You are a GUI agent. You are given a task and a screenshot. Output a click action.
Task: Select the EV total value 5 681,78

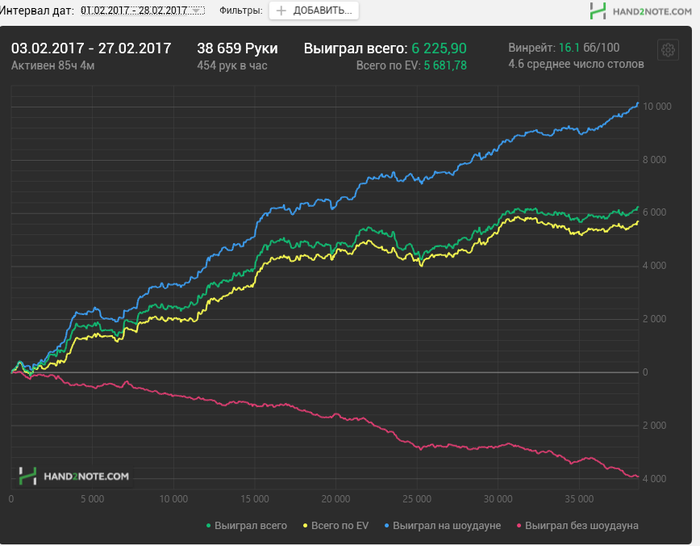click(x=445, y=66)
